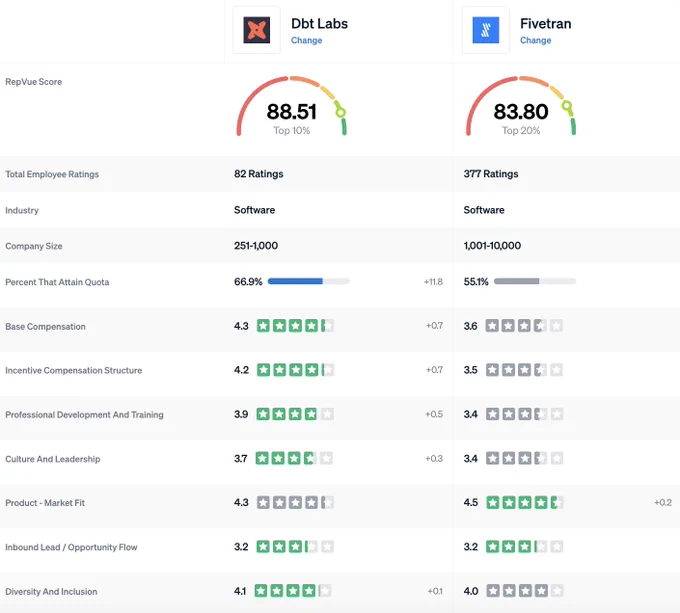Click the Industry row label

click(x=22, y=210)
